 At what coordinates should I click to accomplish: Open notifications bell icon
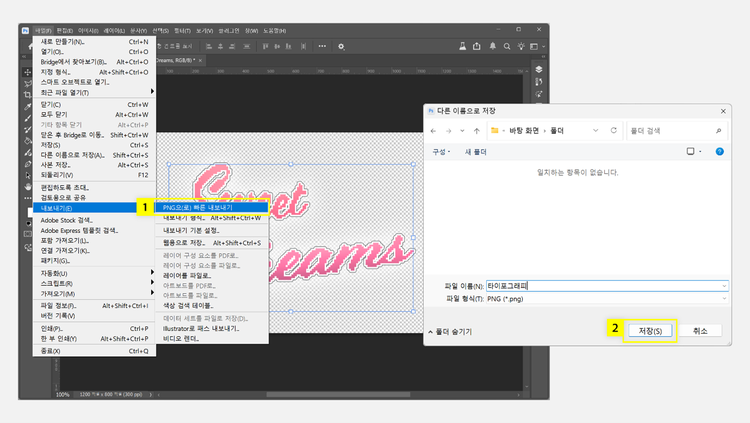tap(492, 46)
